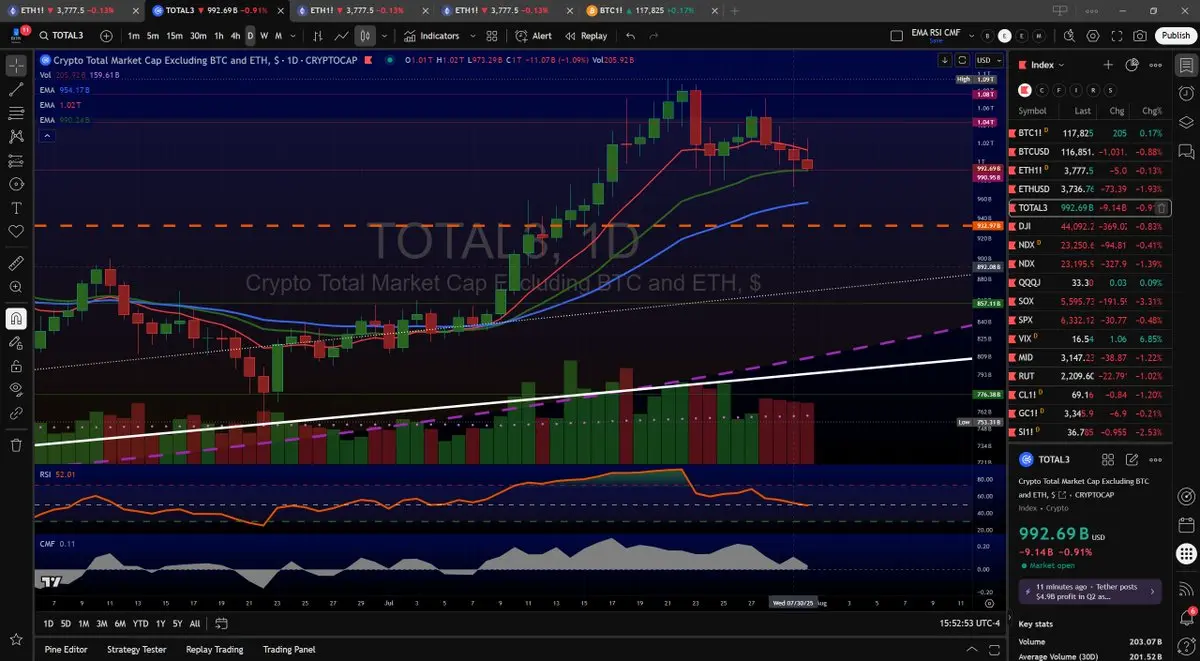The height and width of the screenshot is (661, 1200).
Task: Open the quick search magnifier icon
Action: point(1069,36)
